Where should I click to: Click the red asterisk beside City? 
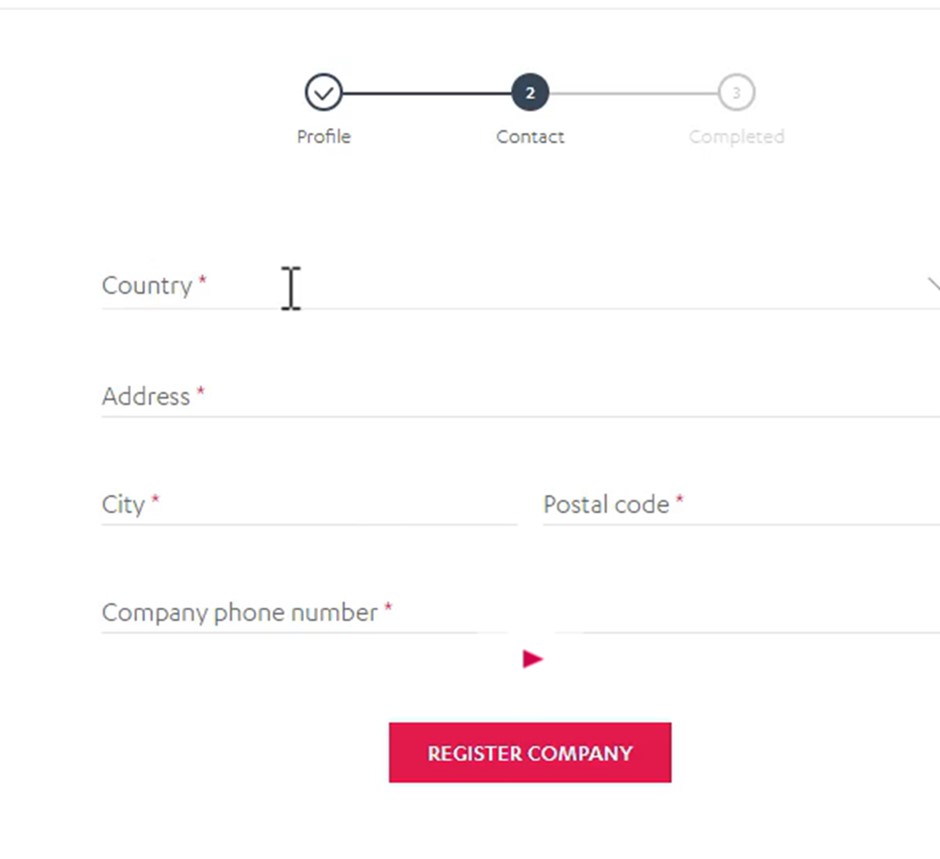(156, 501)
